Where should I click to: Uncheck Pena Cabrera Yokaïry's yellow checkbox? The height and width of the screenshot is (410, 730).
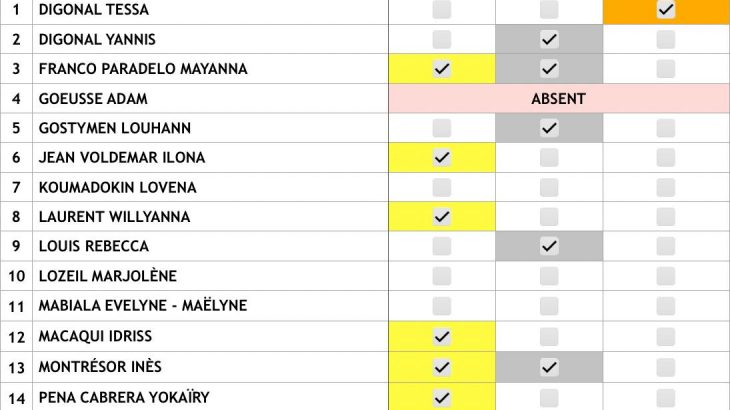(442, 398)
